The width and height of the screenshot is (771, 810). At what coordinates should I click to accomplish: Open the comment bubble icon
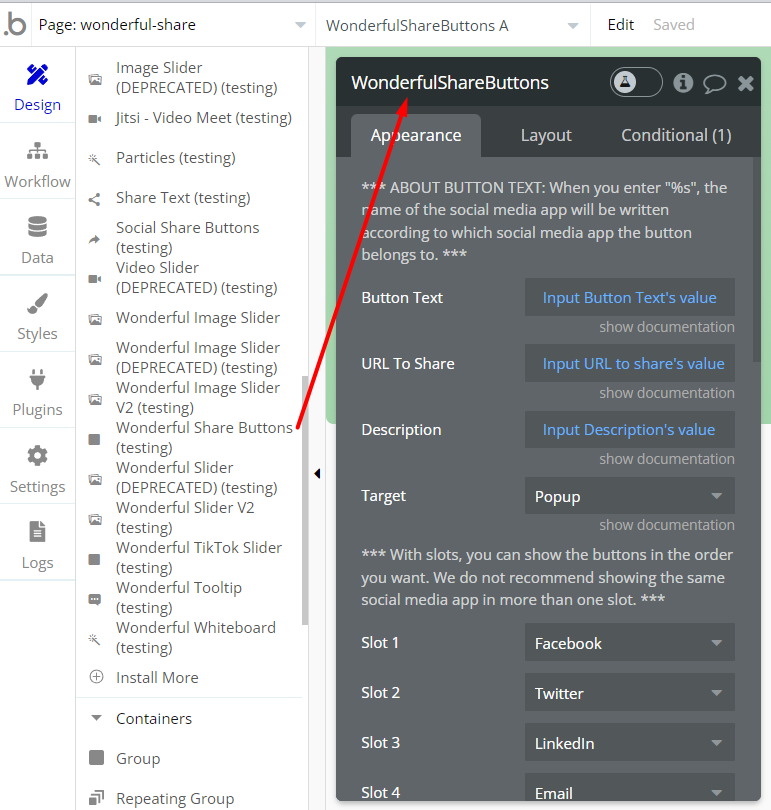(x=714, y=83)
